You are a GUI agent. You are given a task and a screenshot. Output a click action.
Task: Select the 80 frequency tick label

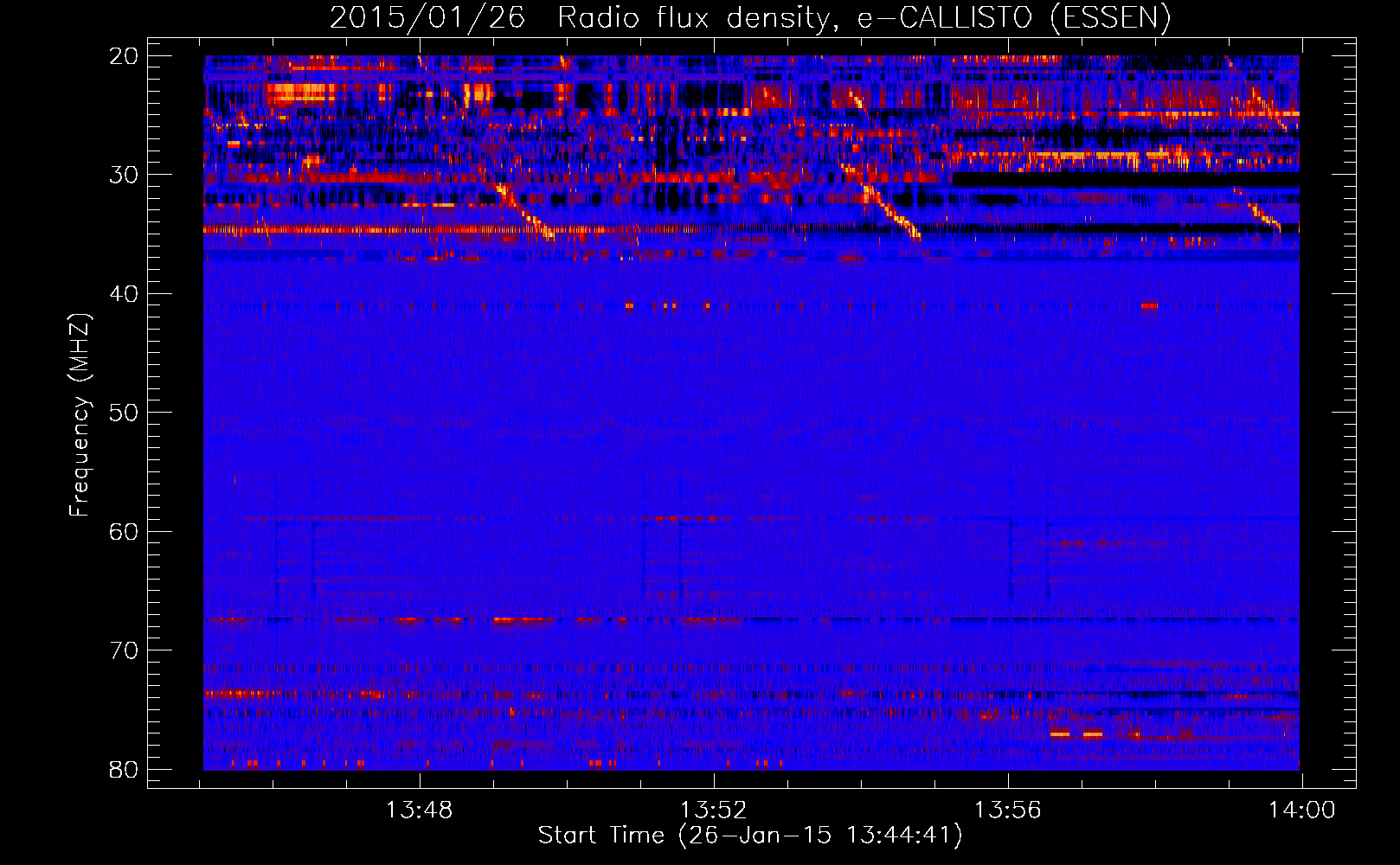point(124,770)
